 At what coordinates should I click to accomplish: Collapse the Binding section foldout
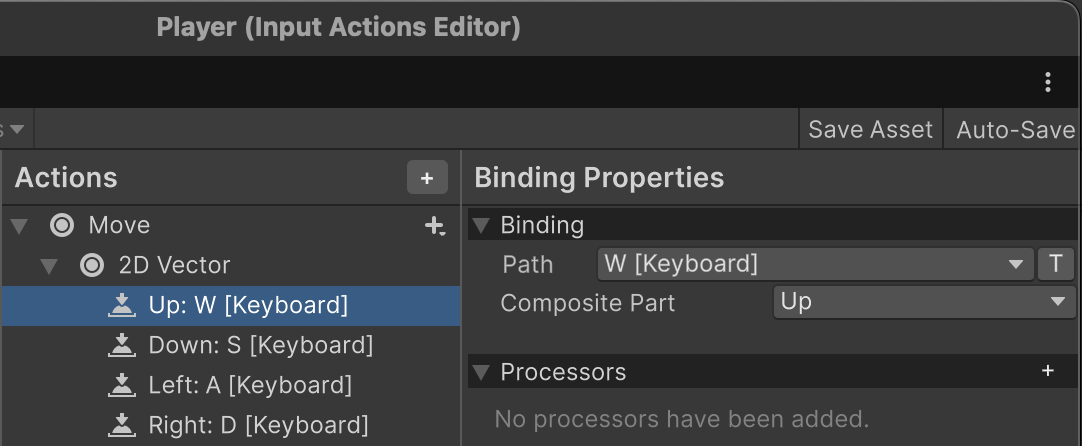[482, 226]
